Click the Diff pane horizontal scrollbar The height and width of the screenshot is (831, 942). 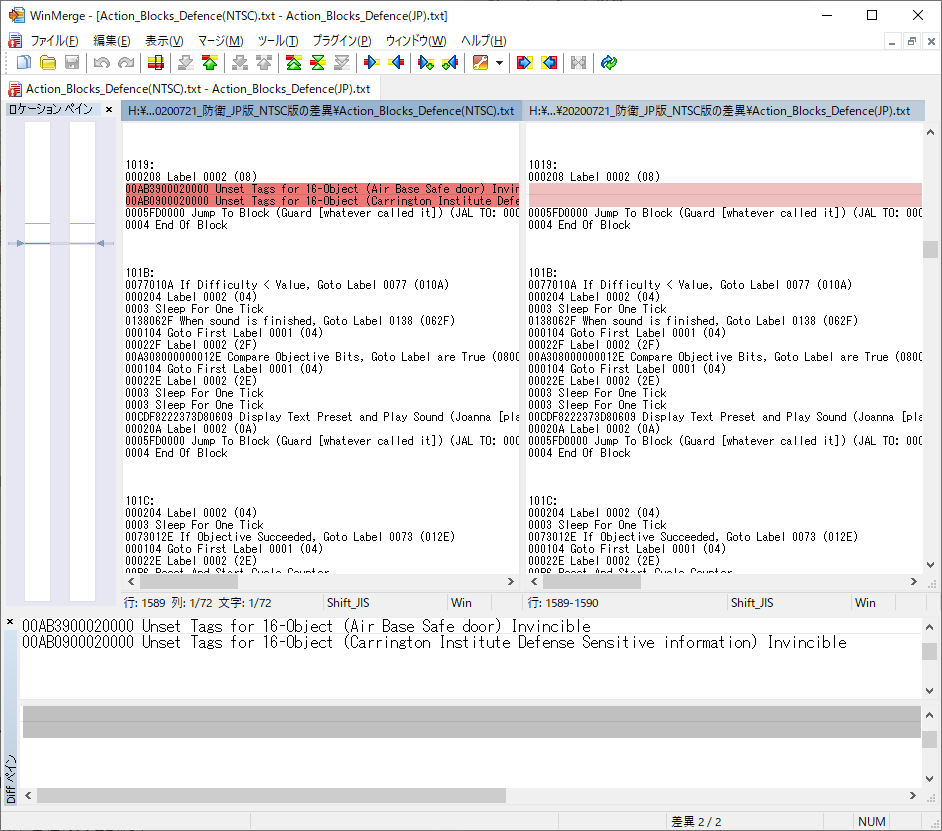pyautogui.click(x=470, y=795)
